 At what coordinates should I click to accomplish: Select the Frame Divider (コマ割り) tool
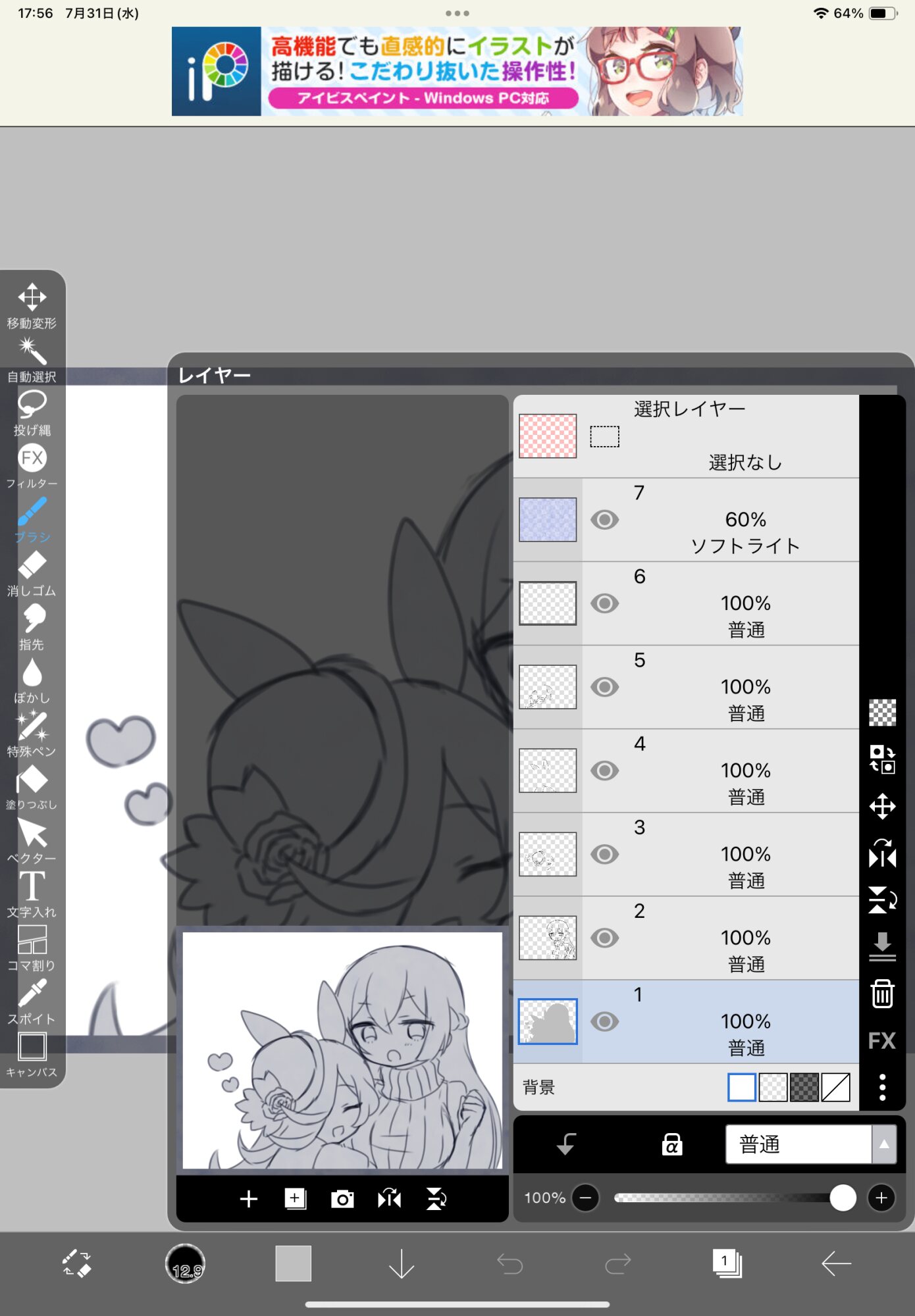32,948
